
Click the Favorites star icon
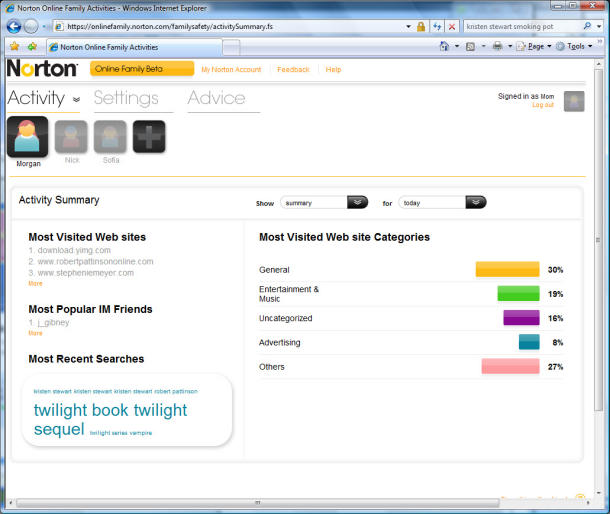click(14, 46)
